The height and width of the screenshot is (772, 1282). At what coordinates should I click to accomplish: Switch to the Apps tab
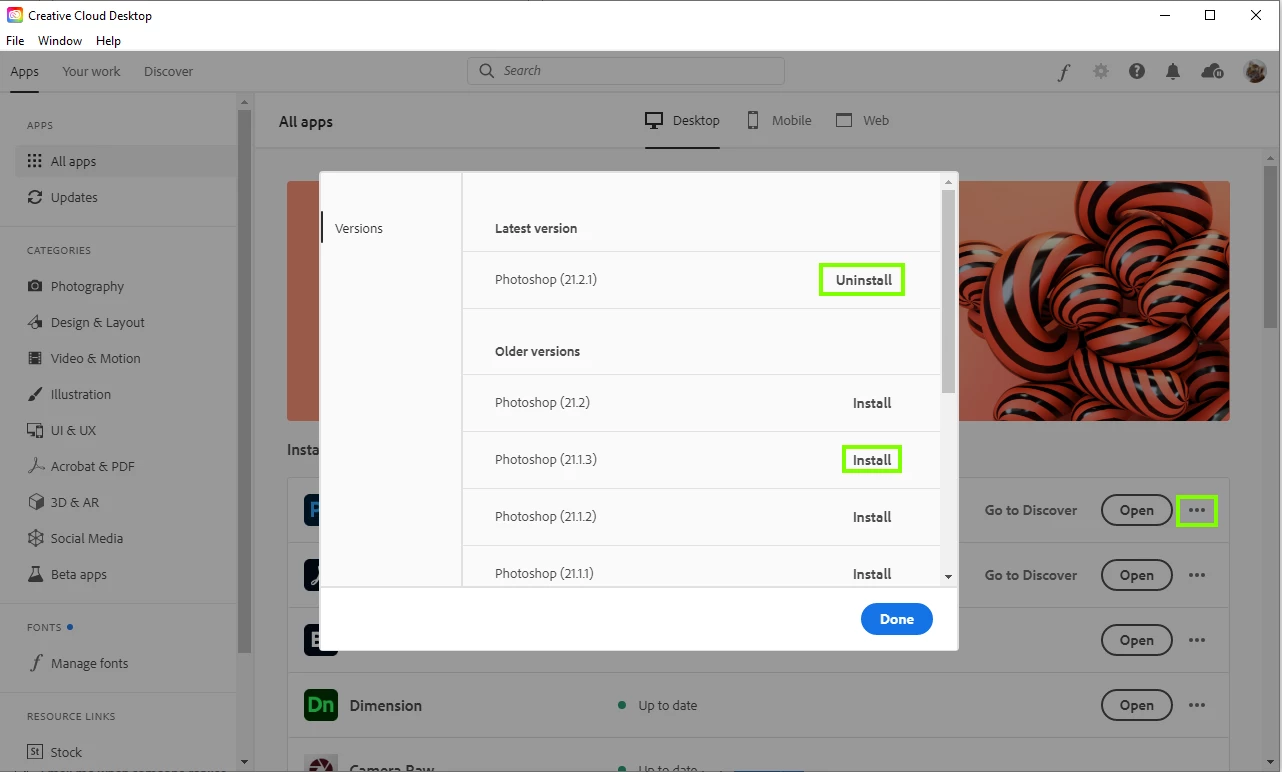coord(25,72)
